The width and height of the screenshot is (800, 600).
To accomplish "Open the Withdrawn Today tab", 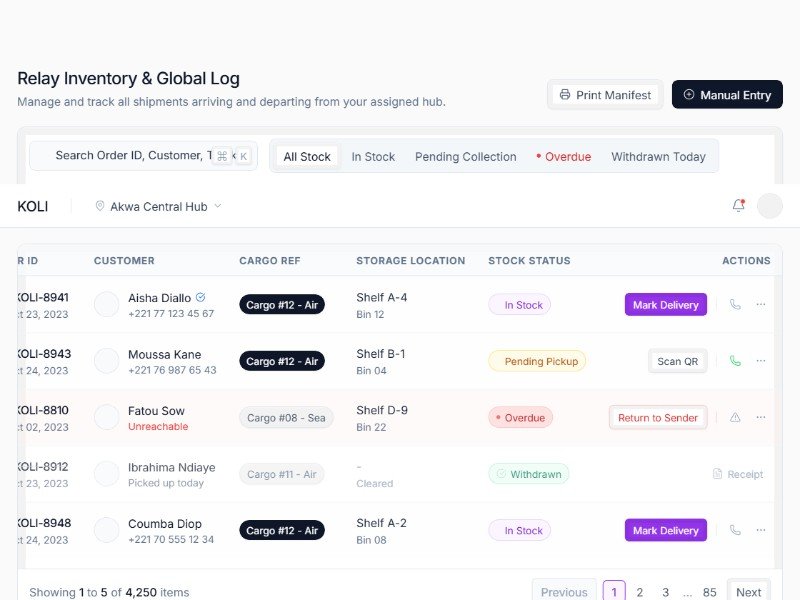I will click(658, 157).
